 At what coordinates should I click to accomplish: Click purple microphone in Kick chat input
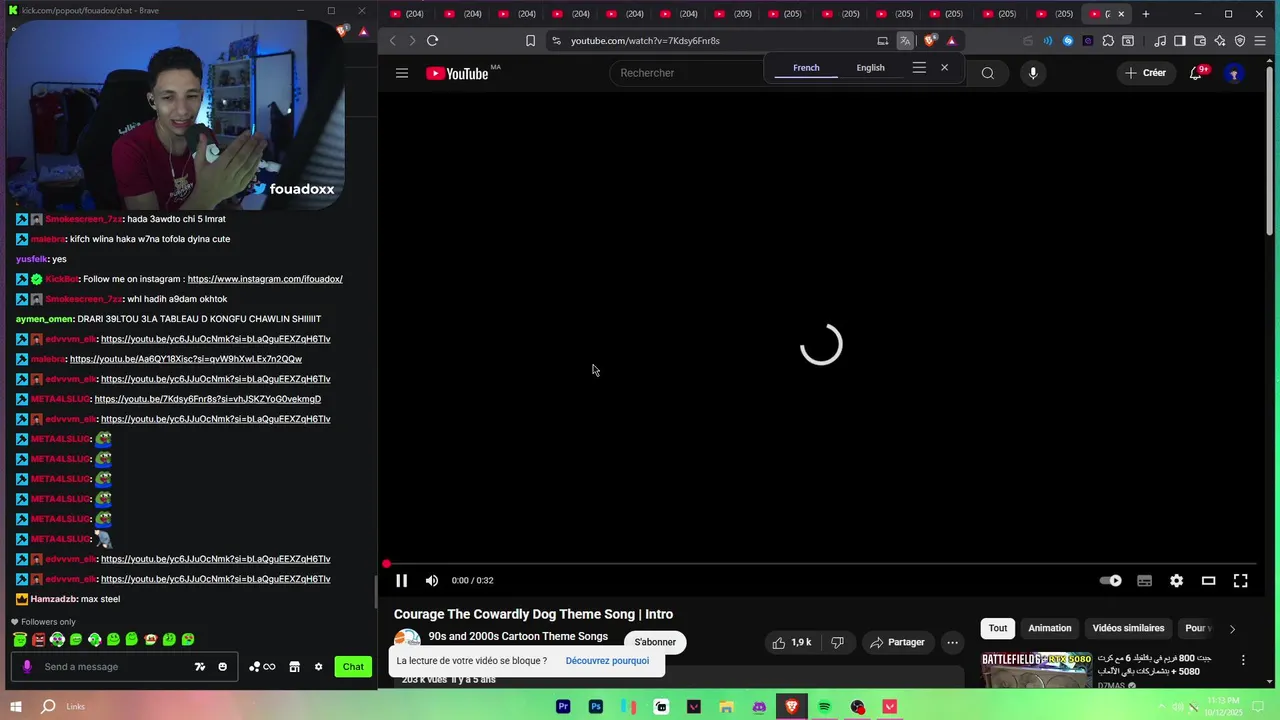click(x=27, y=667)
